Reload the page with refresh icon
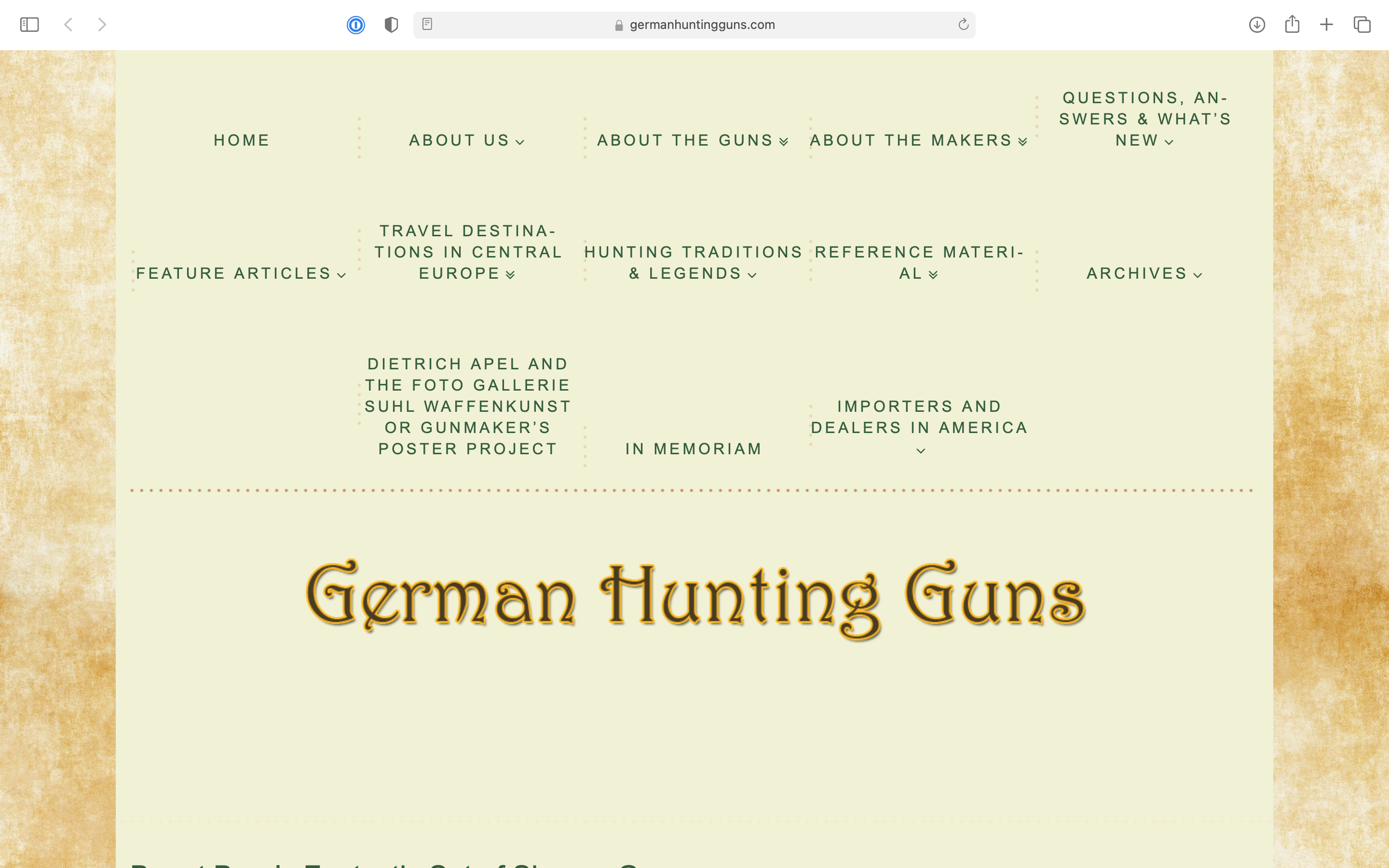Image resolution: width=1389 pixels, height=868 pixels. [x=963, y=25]
